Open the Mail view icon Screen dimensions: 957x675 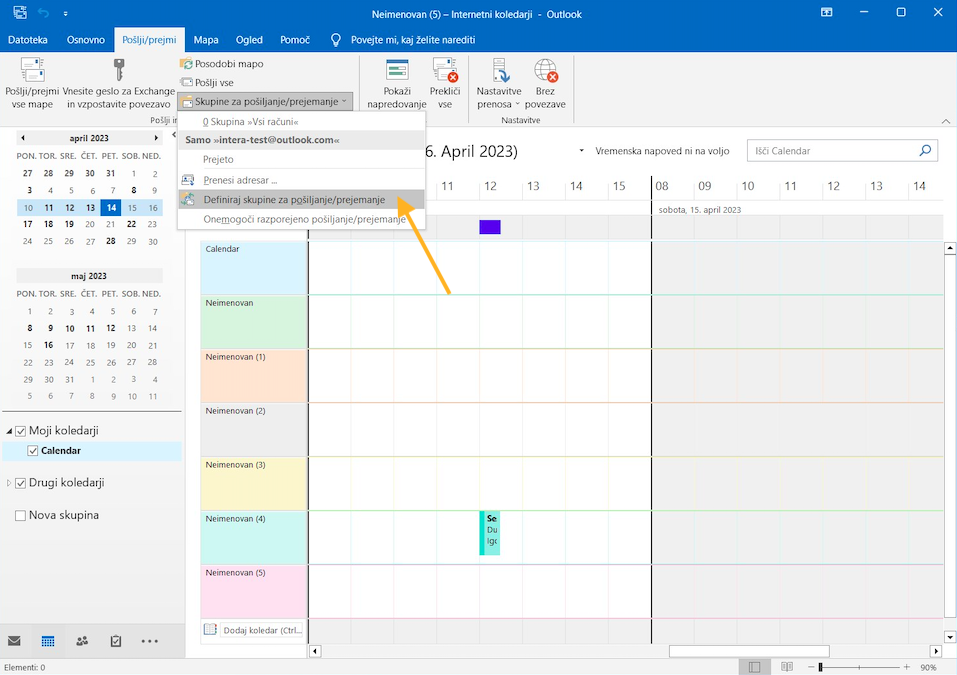pos(14,641)
